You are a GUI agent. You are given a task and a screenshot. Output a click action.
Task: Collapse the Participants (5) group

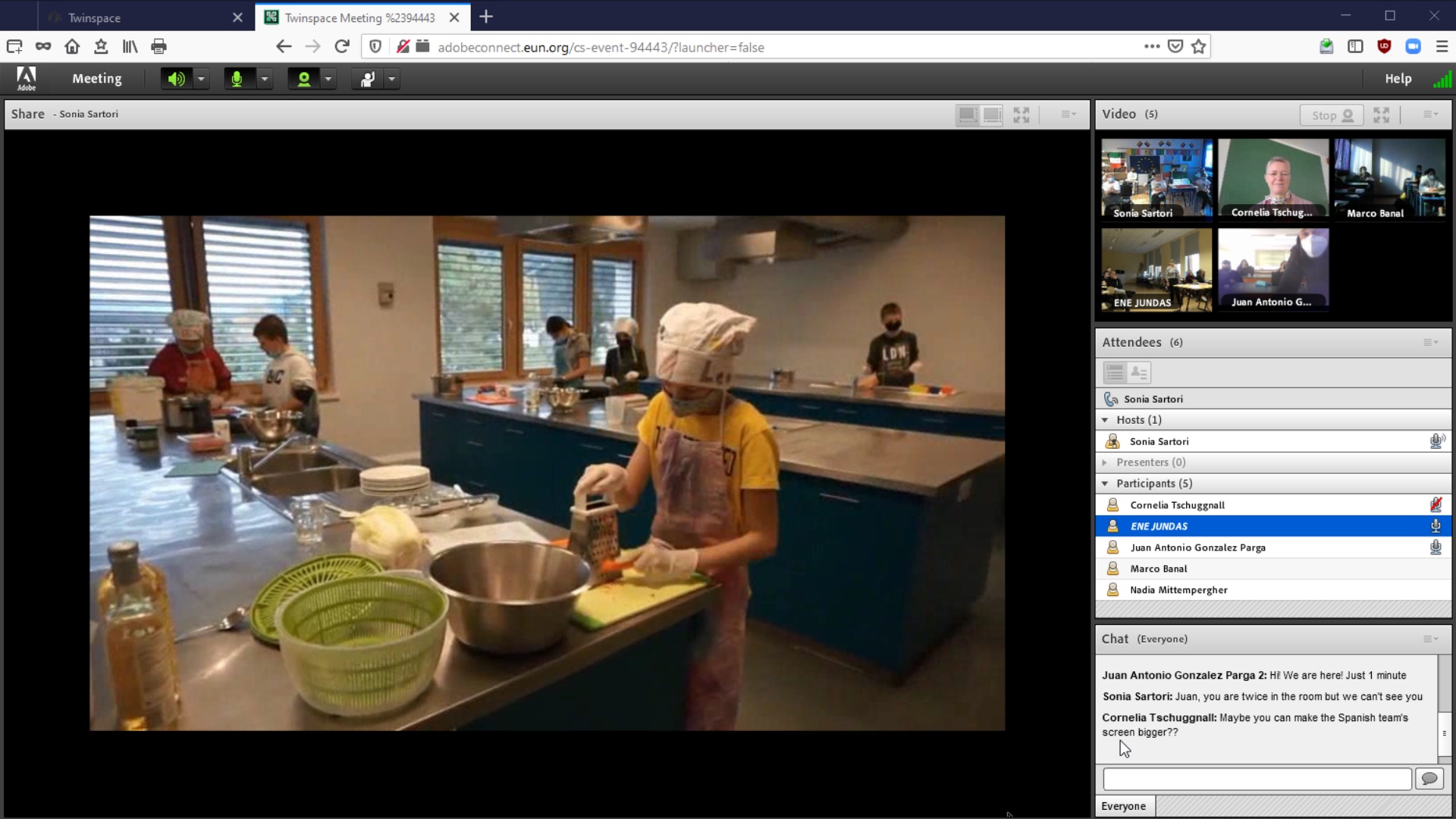(1105, 484)
